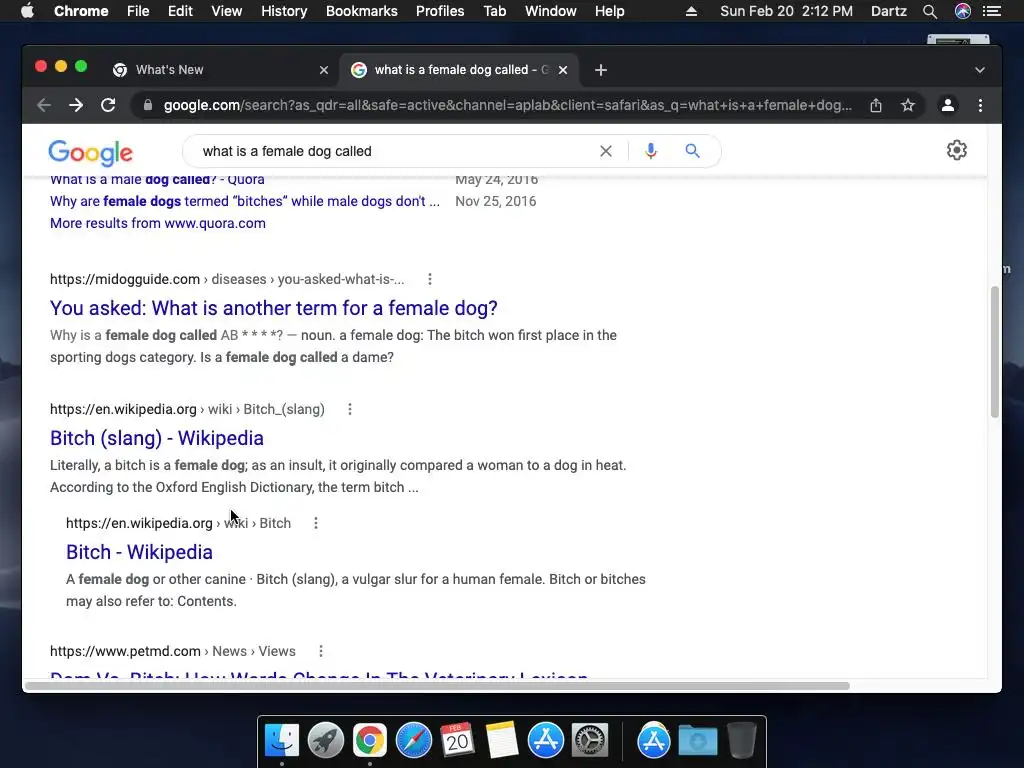1024x768 pixels.
Task: Click the vertical page scrollbar
Action: click(x=995, y=351)
